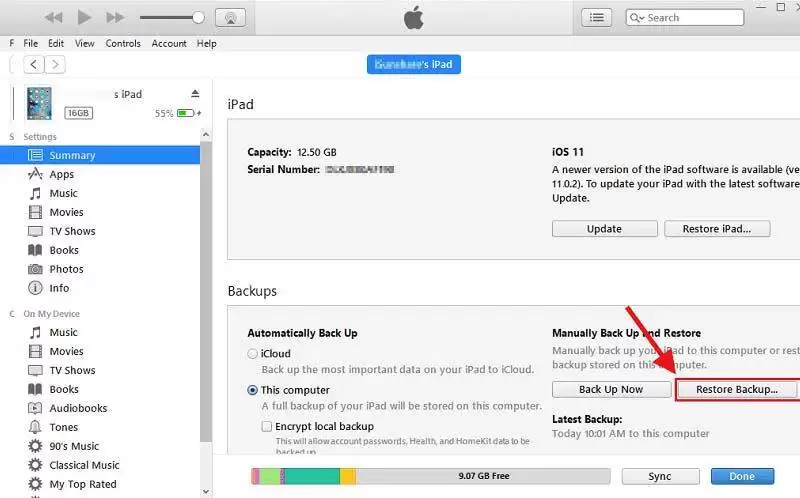800x498 pixels.
Task: Click the battery level icon
Action: [x=186, y=113]
